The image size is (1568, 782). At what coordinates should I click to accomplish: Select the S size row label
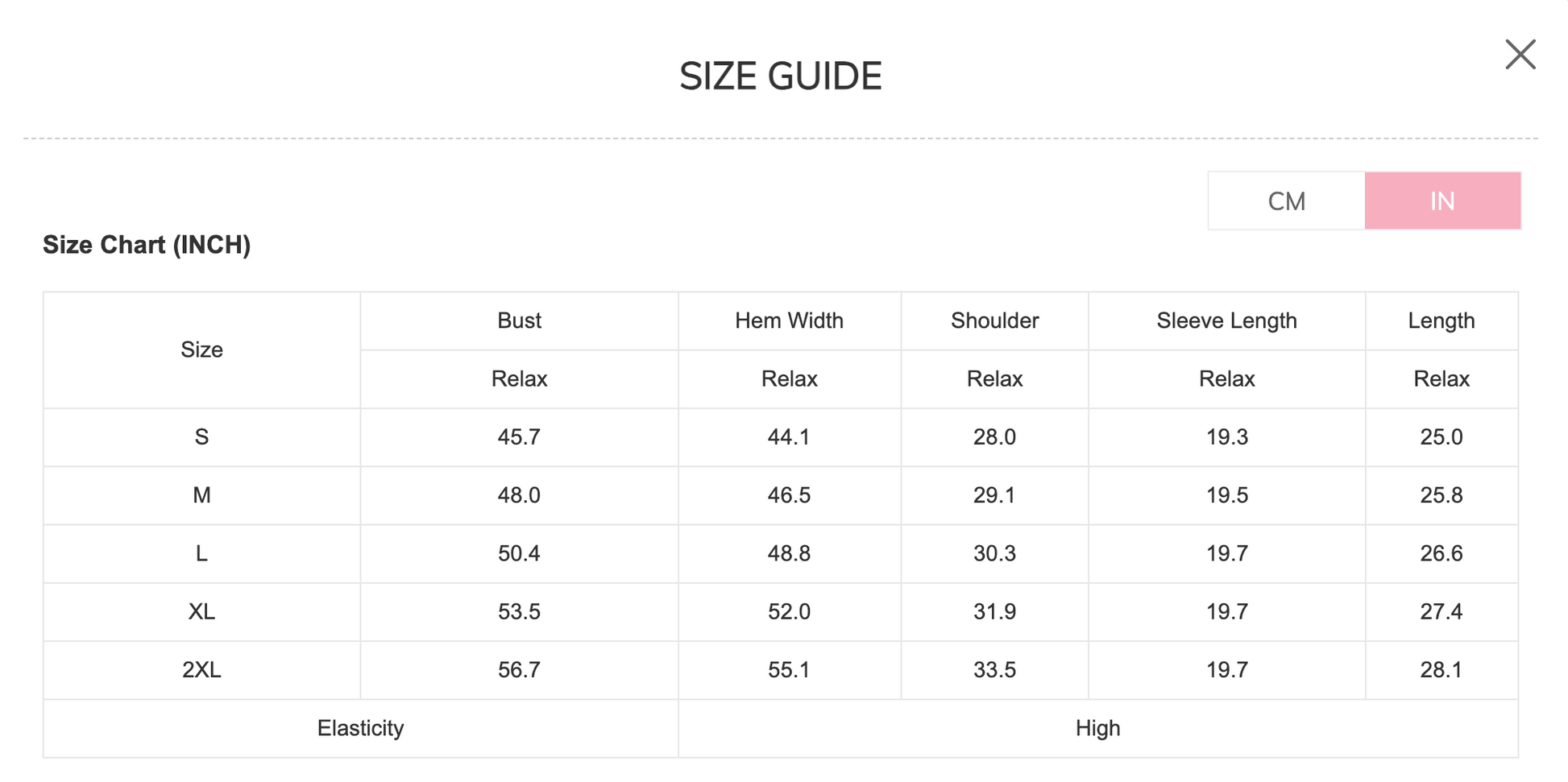coord(201,437)
